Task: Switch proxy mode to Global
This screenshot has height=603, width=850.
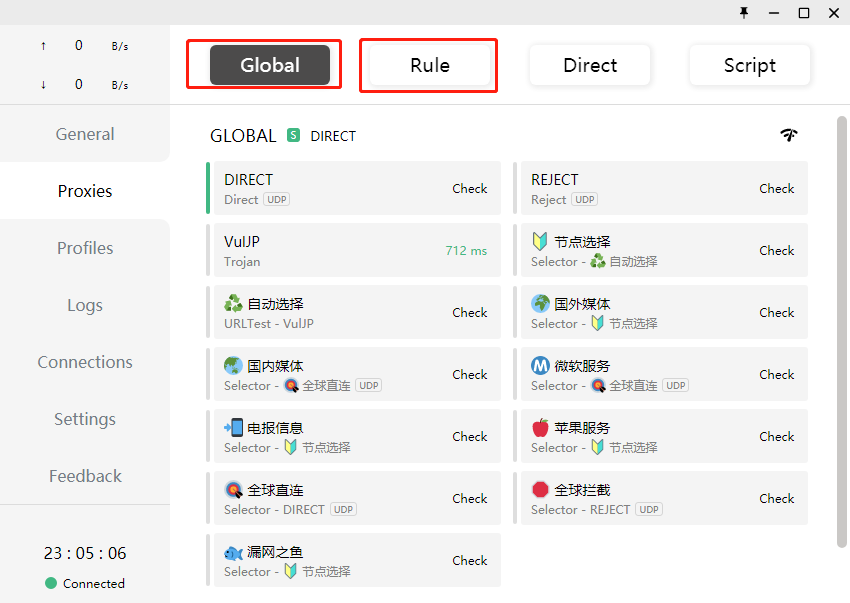Action: pos(269,65)
